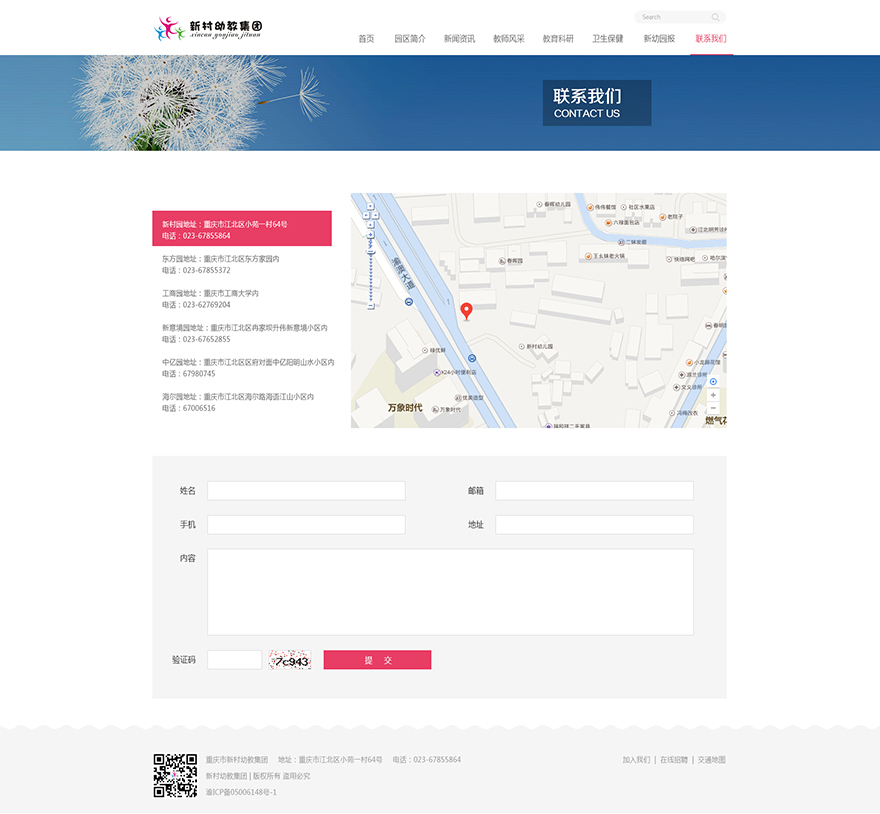Click 绿优鲜 map marker
Screen dimensions: 880x814
click(425, 350)
